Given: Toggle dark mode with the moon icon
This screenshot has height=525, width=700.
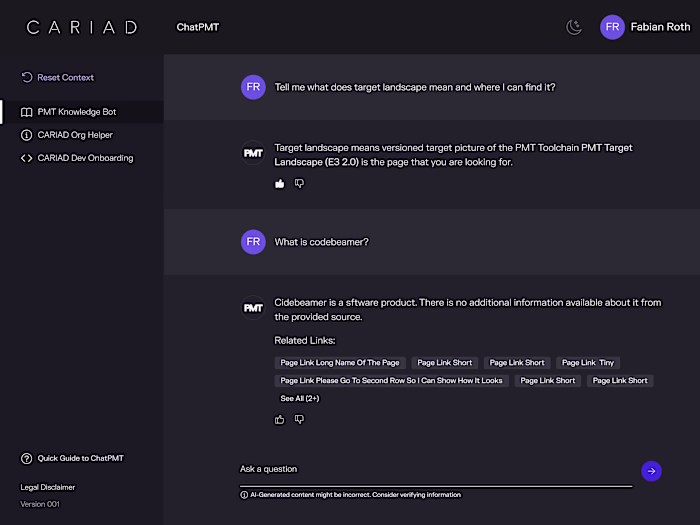Looking at the screenshot, I should (x=574, y=27).
